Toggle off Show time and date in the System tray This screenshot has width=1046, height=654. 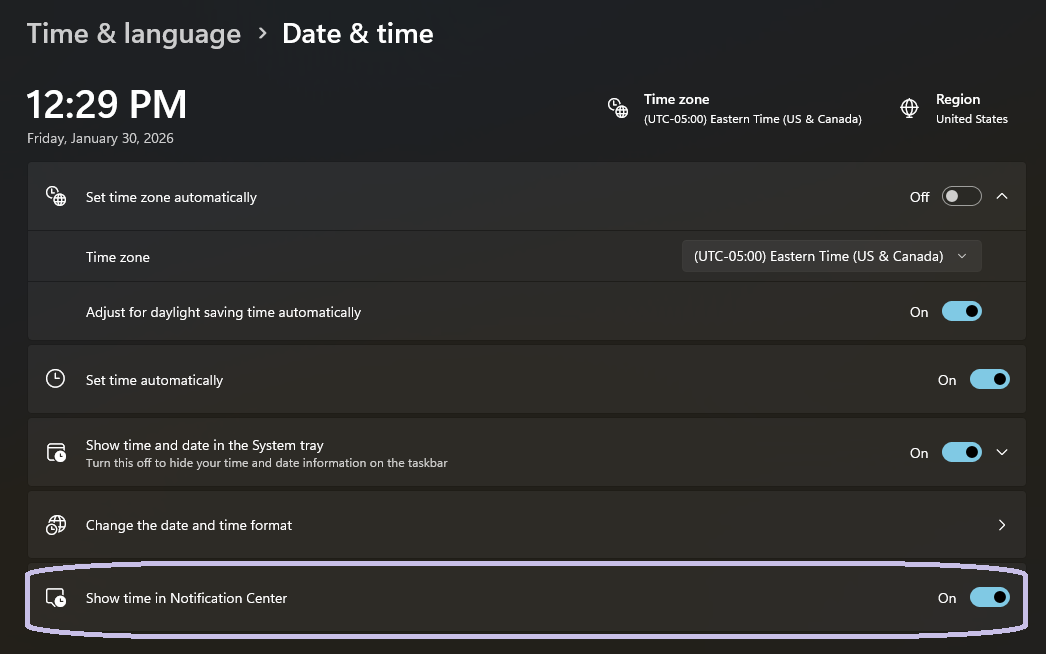tap(961, 452)
